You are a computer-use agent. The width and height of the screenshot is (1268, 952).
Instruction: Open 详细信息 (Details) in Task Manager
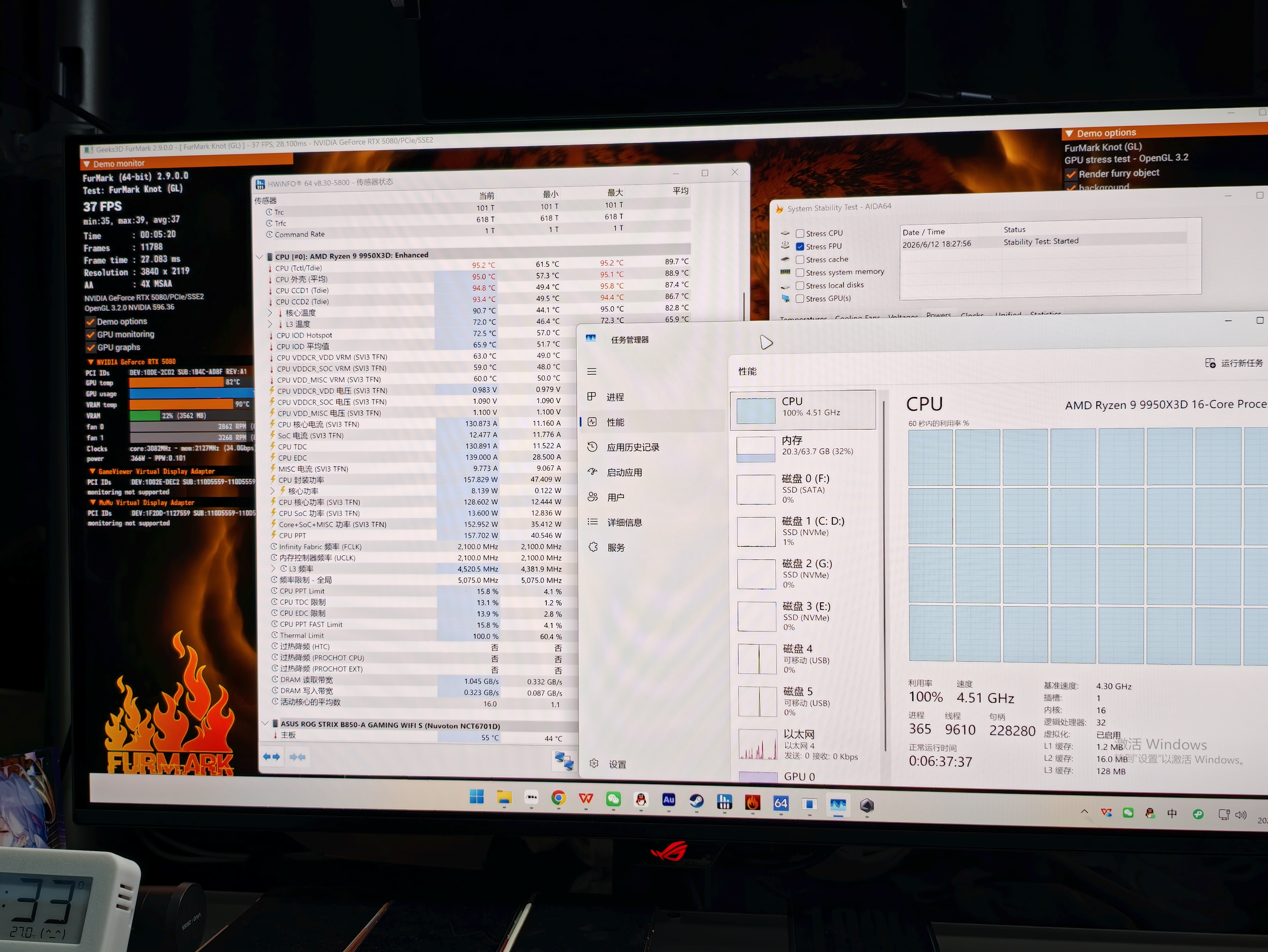pyautogui.click(x=615, y=522)
